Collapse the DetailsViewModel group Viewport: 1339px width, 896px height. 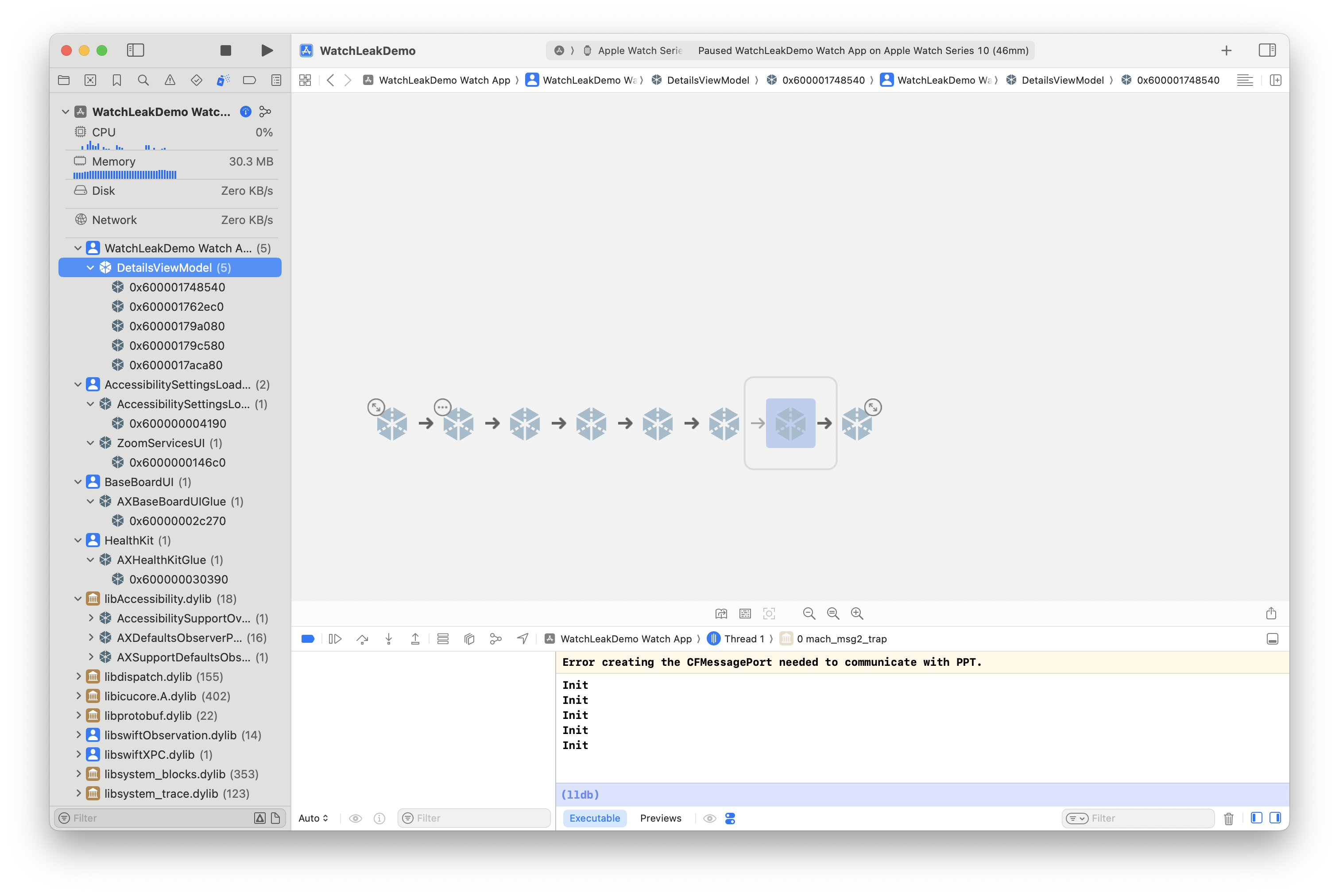[x=90, y=267]
